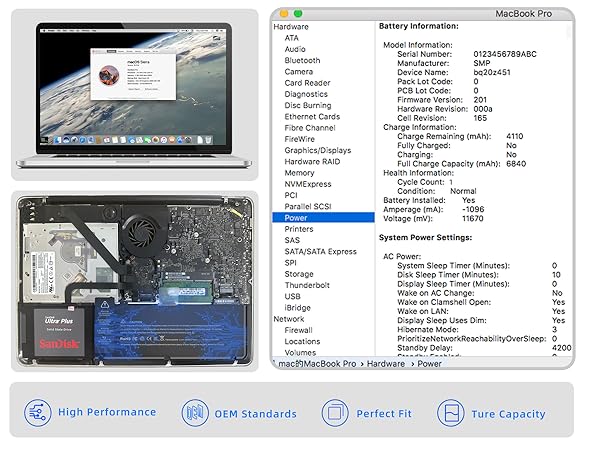
Task: Click serial number value 0123456789ABC
Action: pos(505,54)
